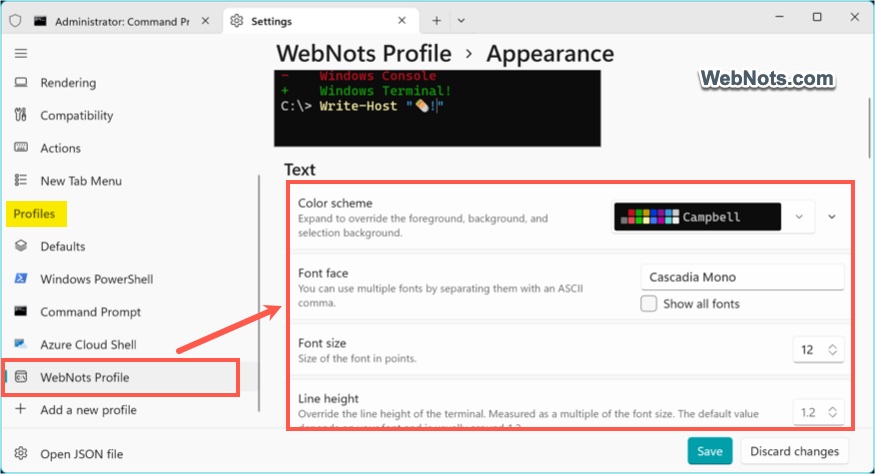Click the settings page vertical scrollbar

(x=869, y=128)
